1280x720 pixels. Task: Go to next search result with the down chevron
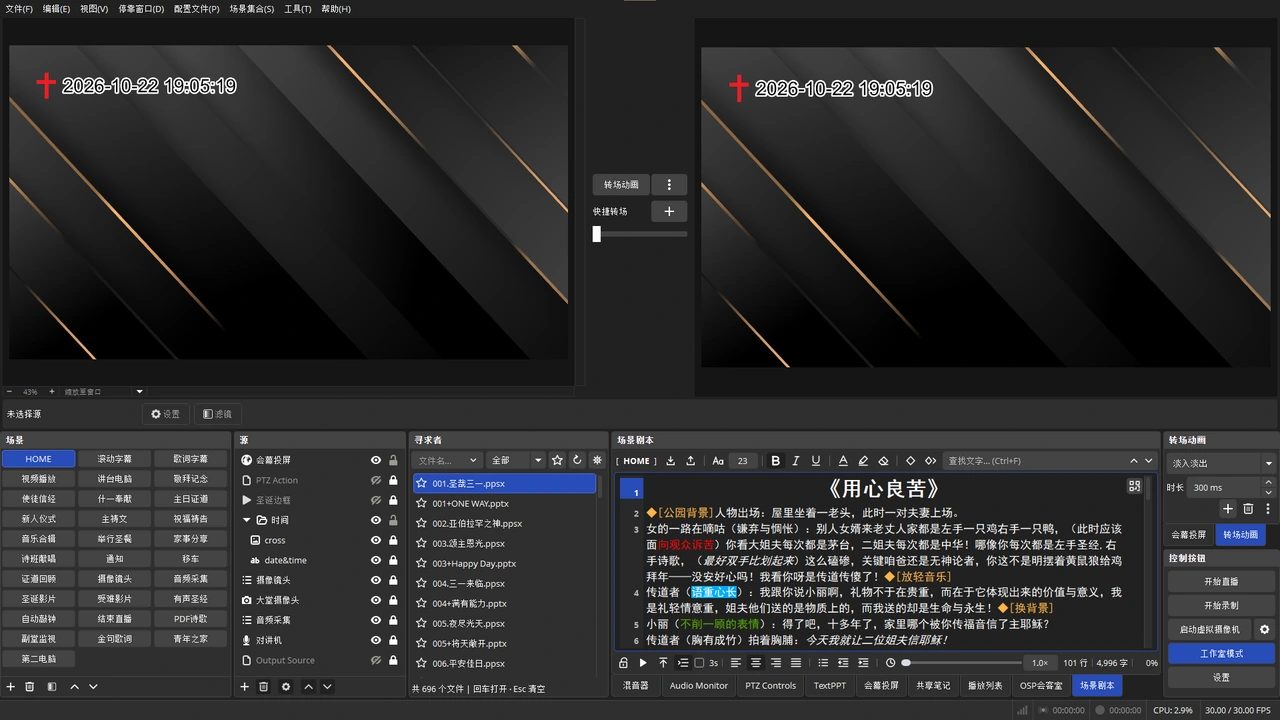click(x=1149, y=461)
